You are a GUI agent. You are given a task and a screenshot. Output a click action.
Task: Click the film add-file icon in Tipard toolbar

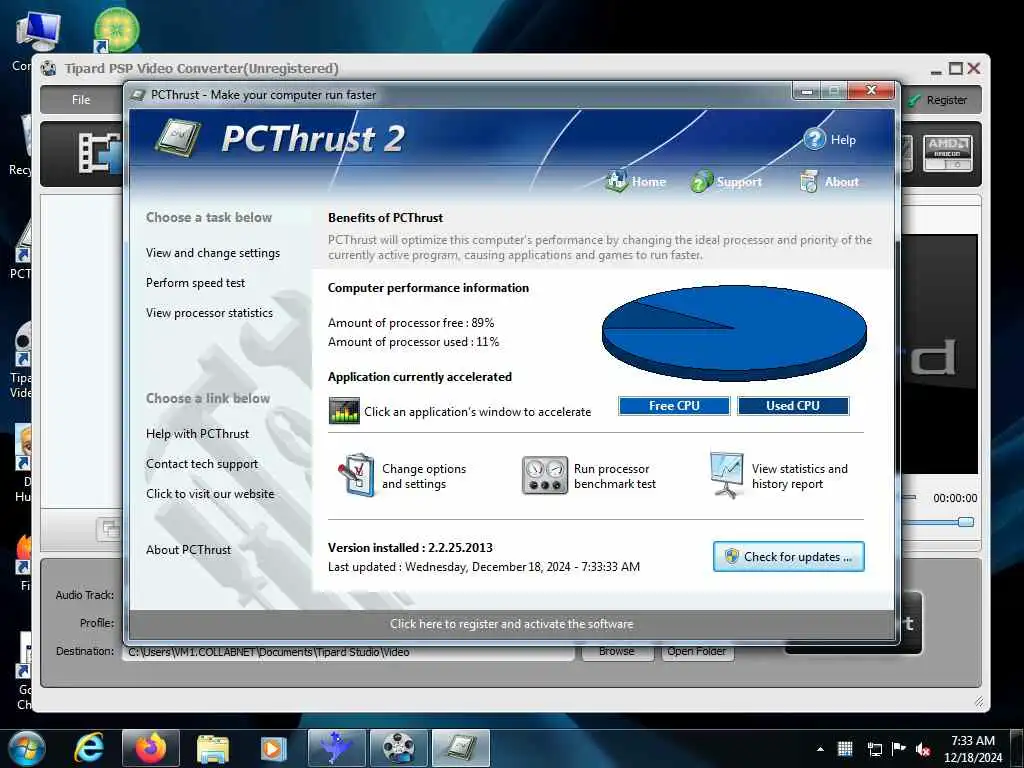tap(99, 153)
